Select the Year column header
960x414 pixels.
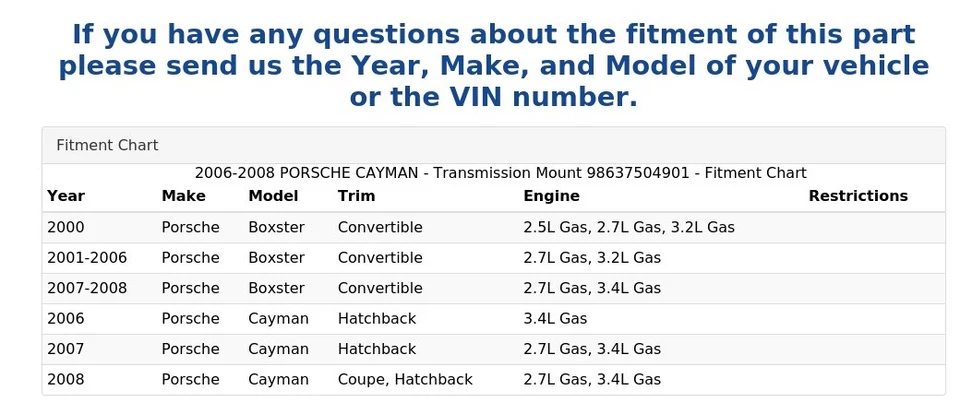66,196
